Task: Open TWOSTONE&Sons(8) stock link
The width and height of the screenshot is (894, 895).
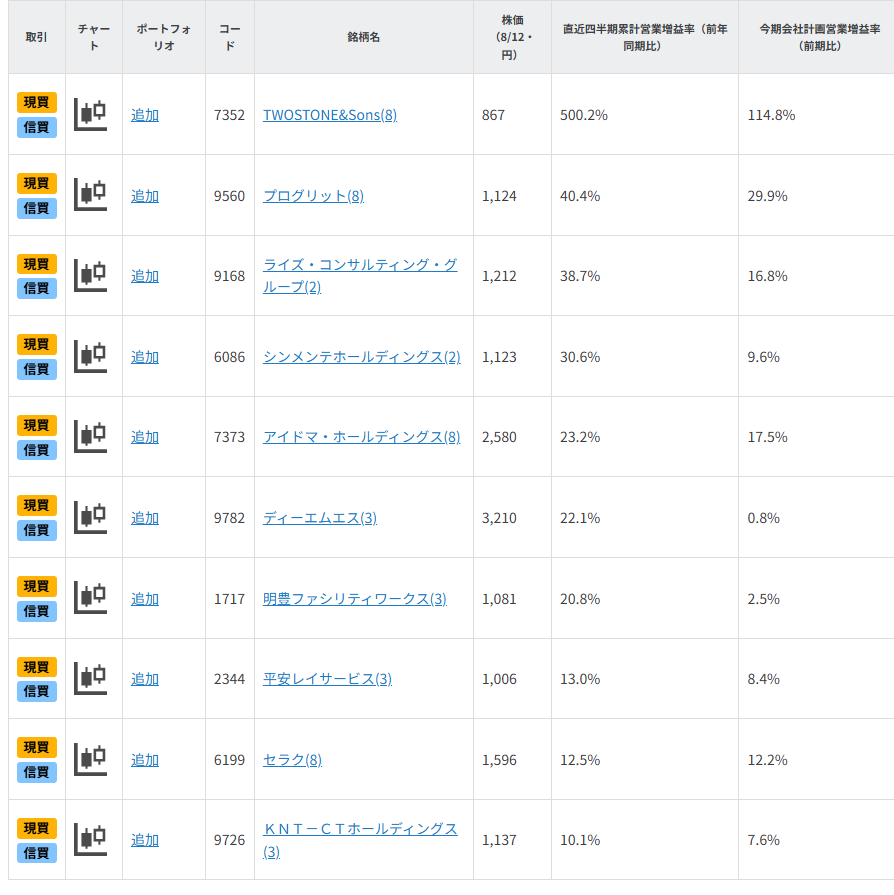Action: pyautogui.click(x=330, y=115)
